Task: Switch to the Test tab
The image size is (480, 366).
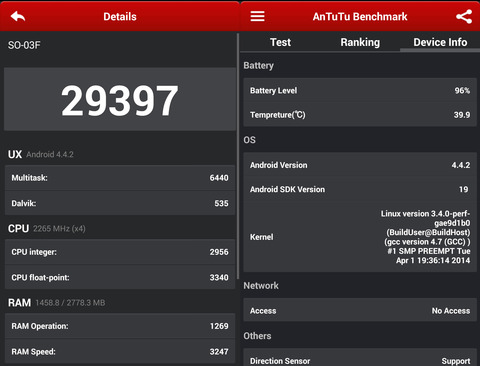Action: tap(280, 42)
